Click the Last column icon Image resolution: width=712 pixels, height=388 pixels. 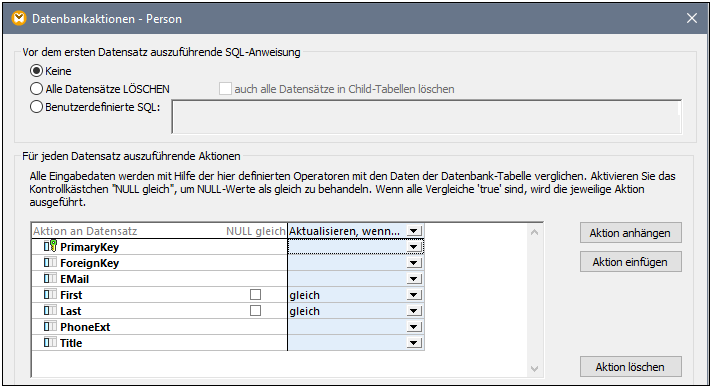pos(50,310)
